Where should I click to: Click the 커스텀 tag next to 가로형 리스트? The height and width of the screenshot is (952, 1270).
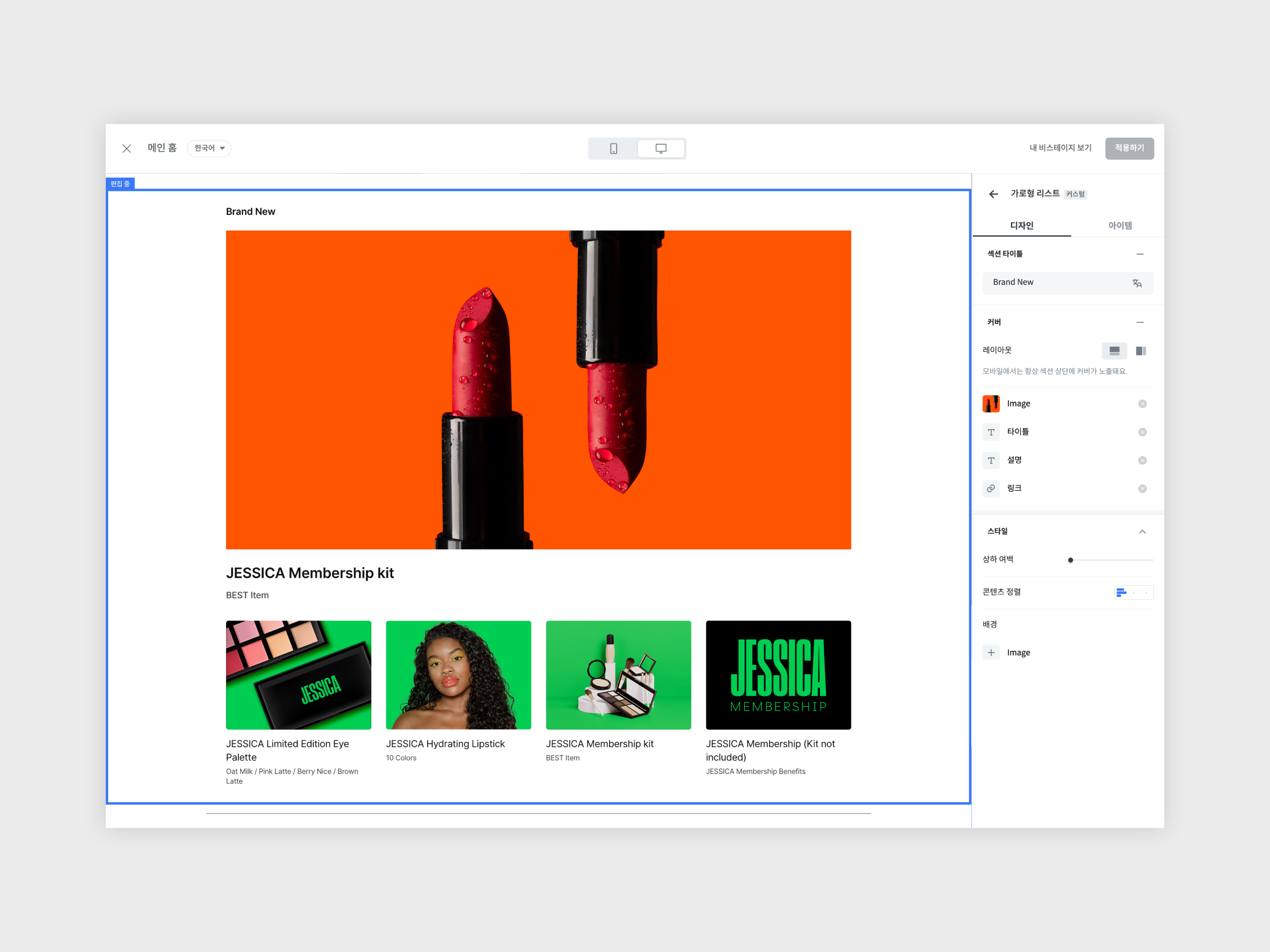click(x=1075, y=194)
